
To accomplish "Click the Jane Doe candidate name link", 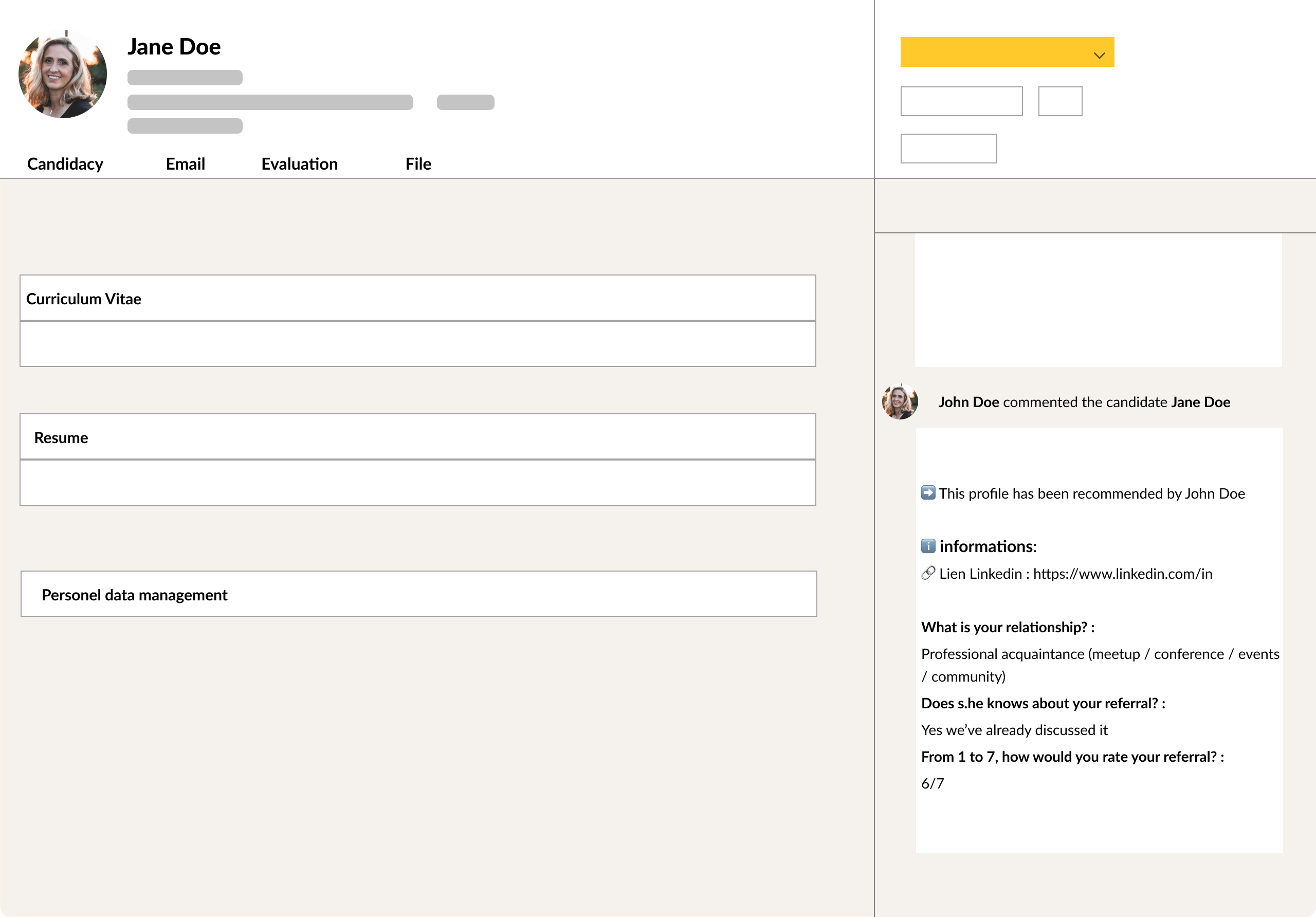I will 1200,402.
